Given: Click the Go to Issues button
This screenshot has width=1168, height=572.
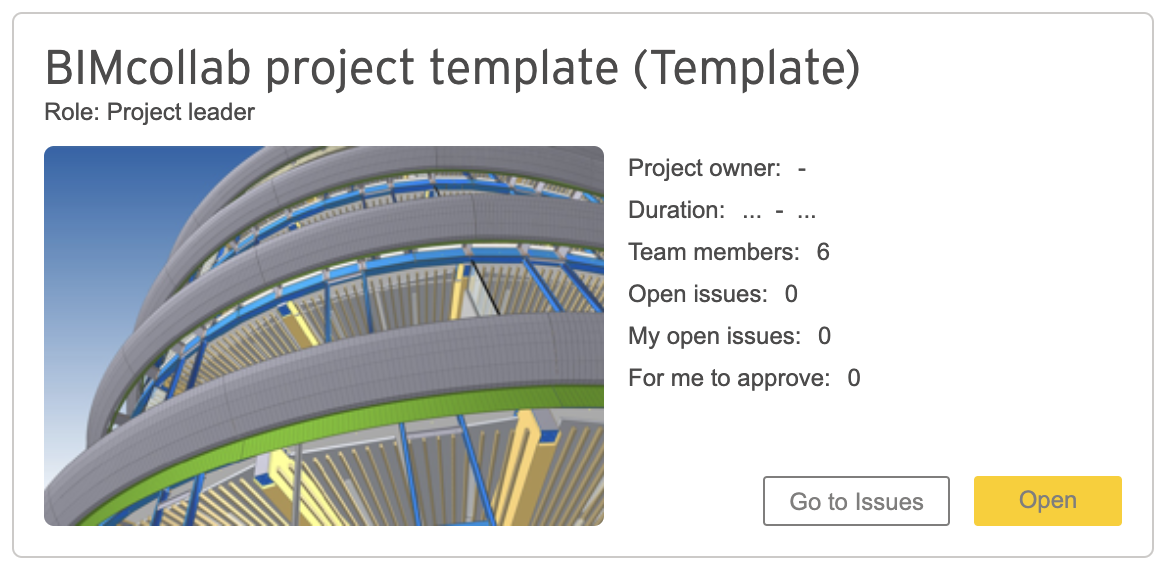Looking at the screenshot, I should [856, 500].
